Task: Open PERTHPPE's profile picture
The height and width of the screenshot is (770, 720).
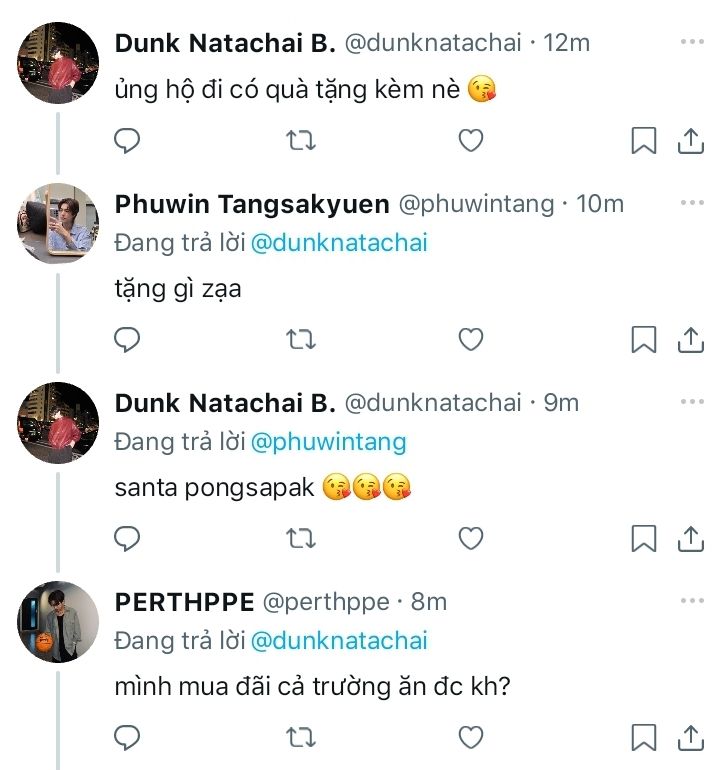Action: pos(58,621)
